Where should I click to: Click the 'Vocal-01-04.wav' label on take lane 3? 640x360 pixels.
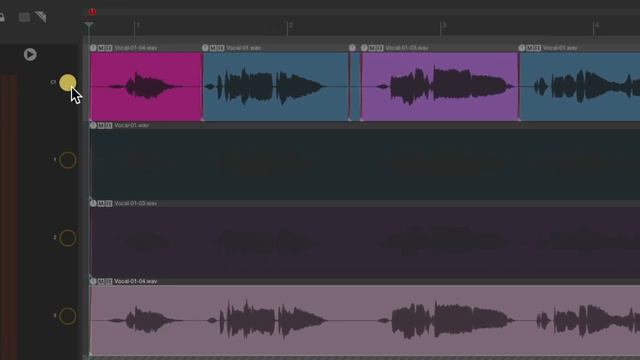(136, 281)
